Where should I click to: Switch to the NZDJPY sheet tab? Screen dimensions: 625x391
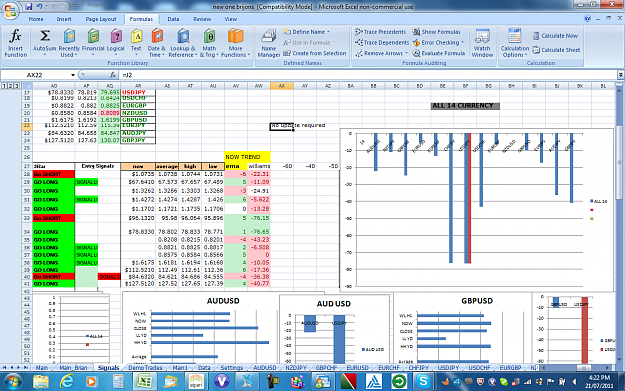(295, 367)
